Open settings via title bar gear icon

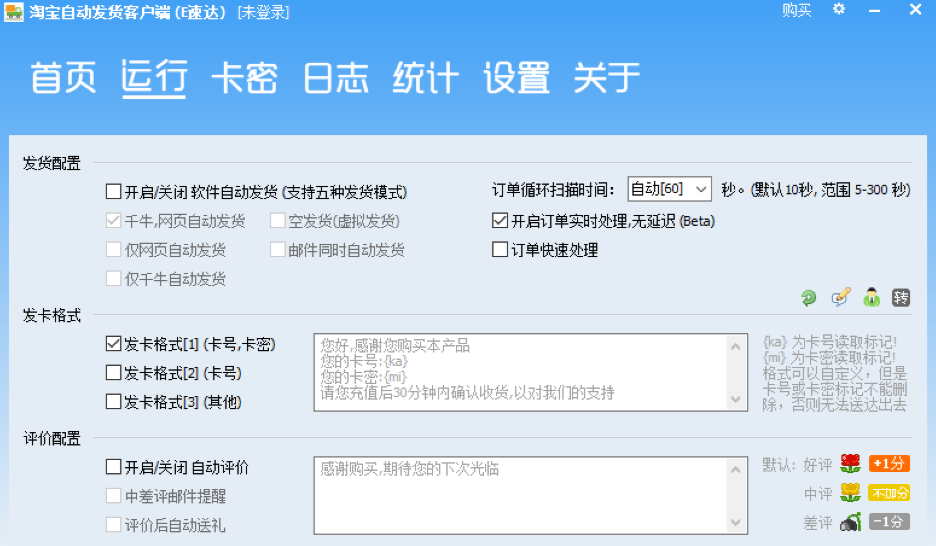[x=839, y=10]
